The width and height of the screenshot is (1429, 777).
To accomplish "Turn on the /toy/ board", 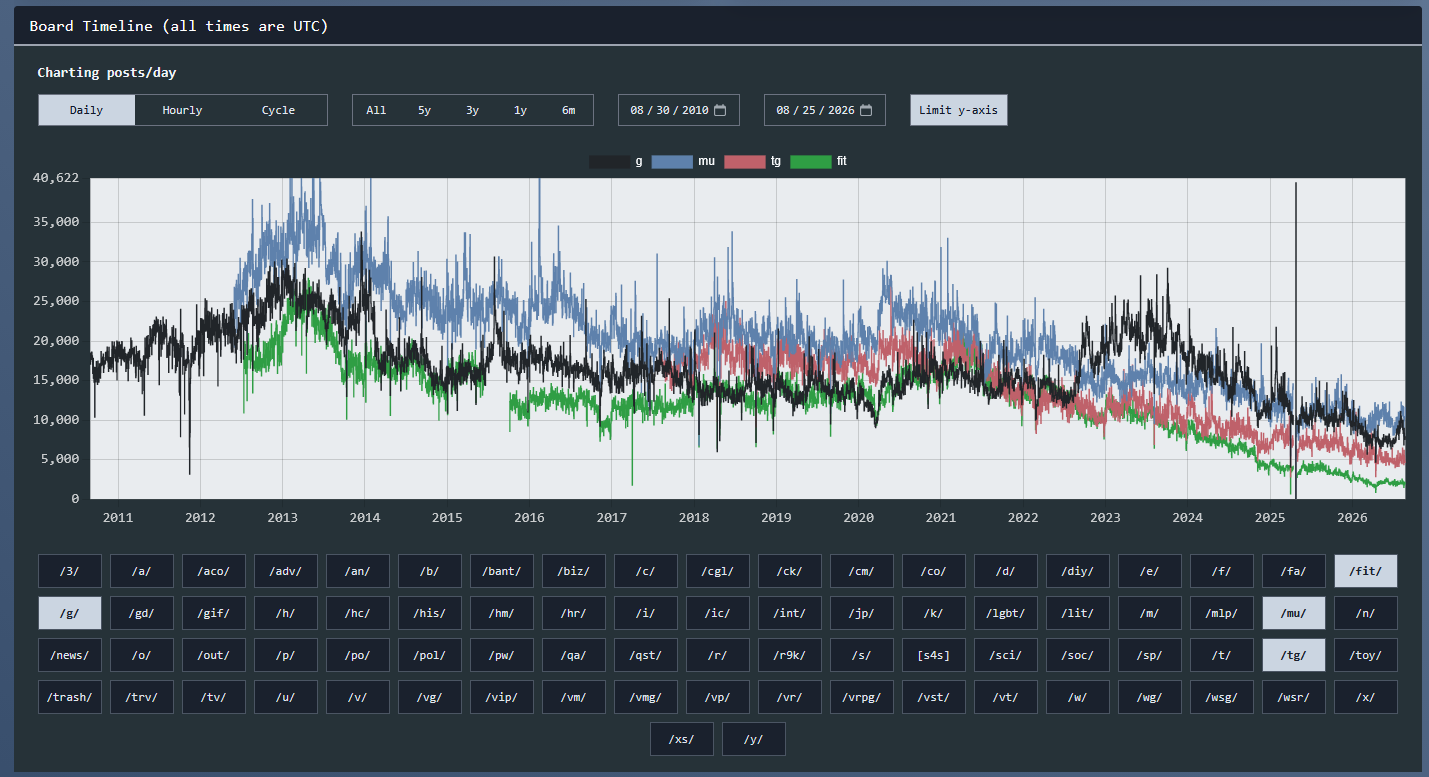I will 1365,655.
